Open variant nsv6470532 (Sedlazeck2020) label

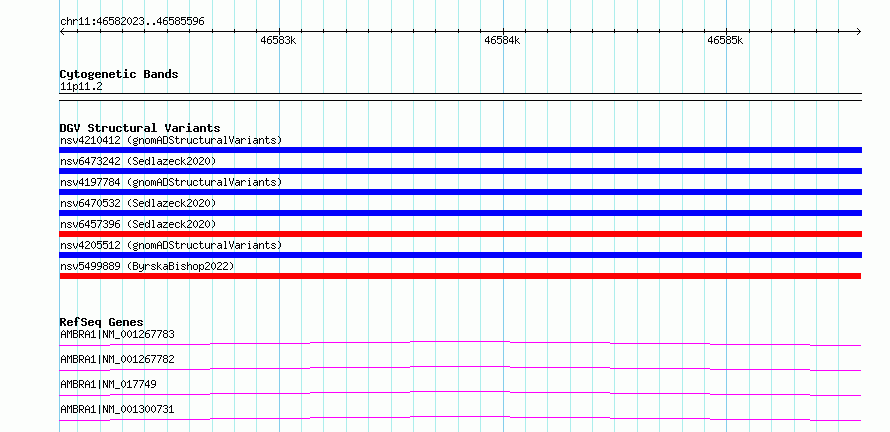point(138,203)
